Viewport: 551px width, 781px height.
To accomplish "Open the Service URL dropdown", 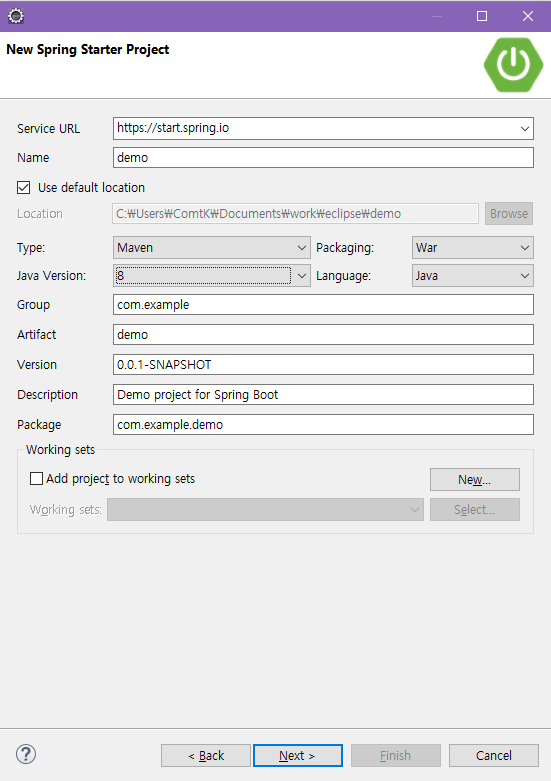I will [524, 129].
